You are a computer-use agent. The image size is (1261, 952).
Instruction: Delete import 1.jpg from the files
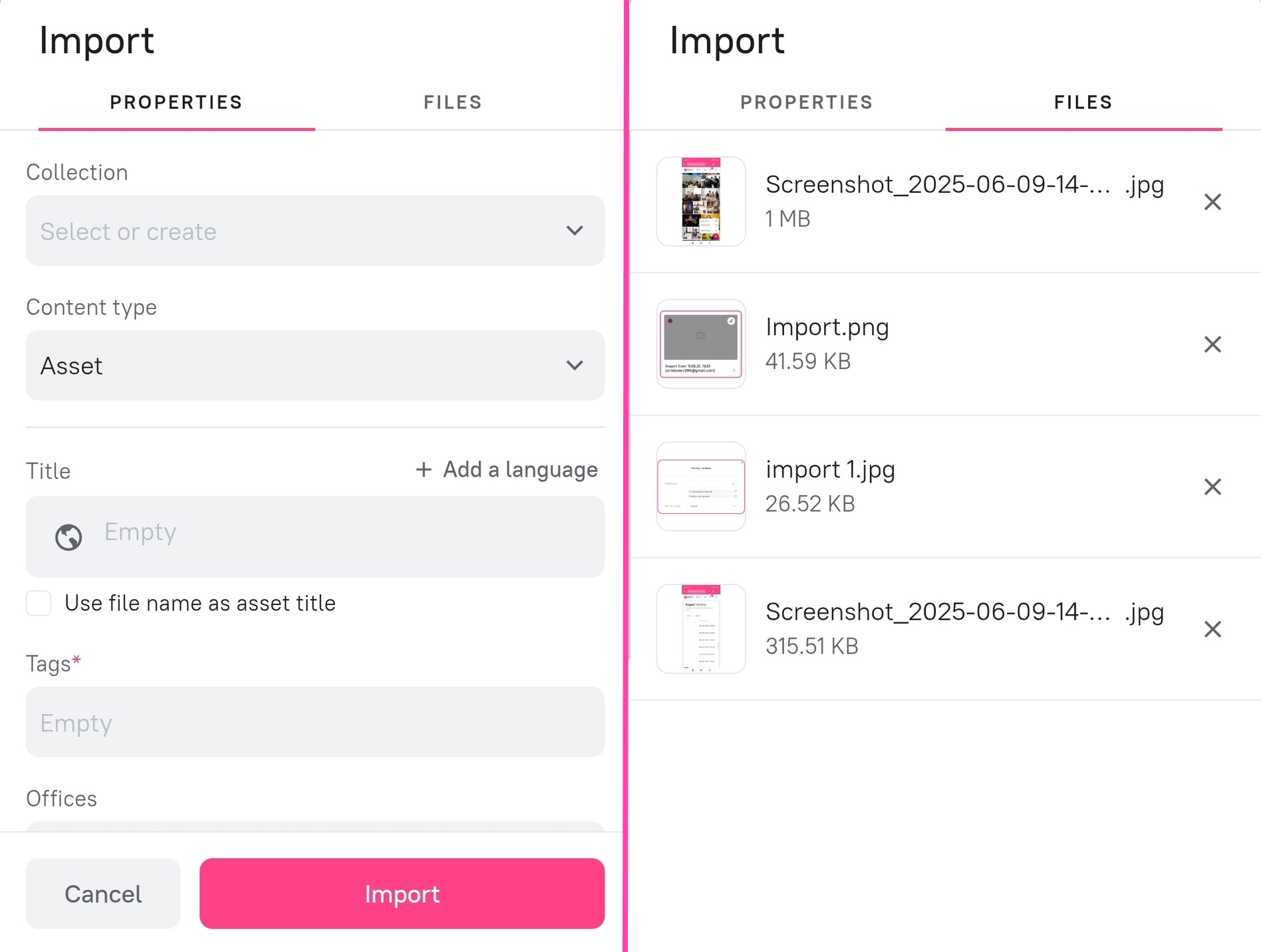1212,487
